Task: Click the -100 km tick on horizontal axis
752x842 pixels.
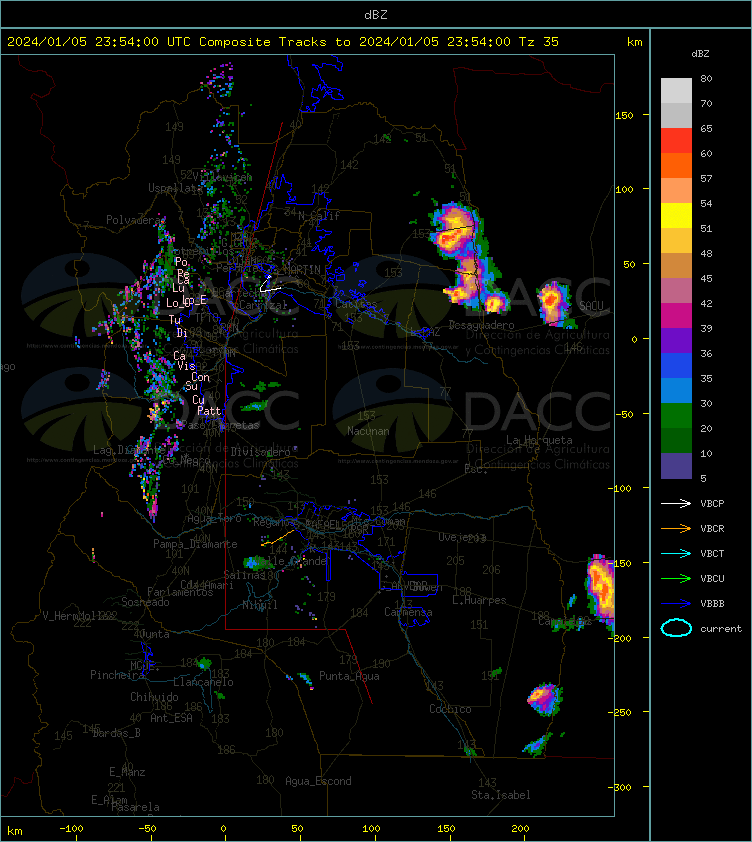Action: (x=71, y=830)
